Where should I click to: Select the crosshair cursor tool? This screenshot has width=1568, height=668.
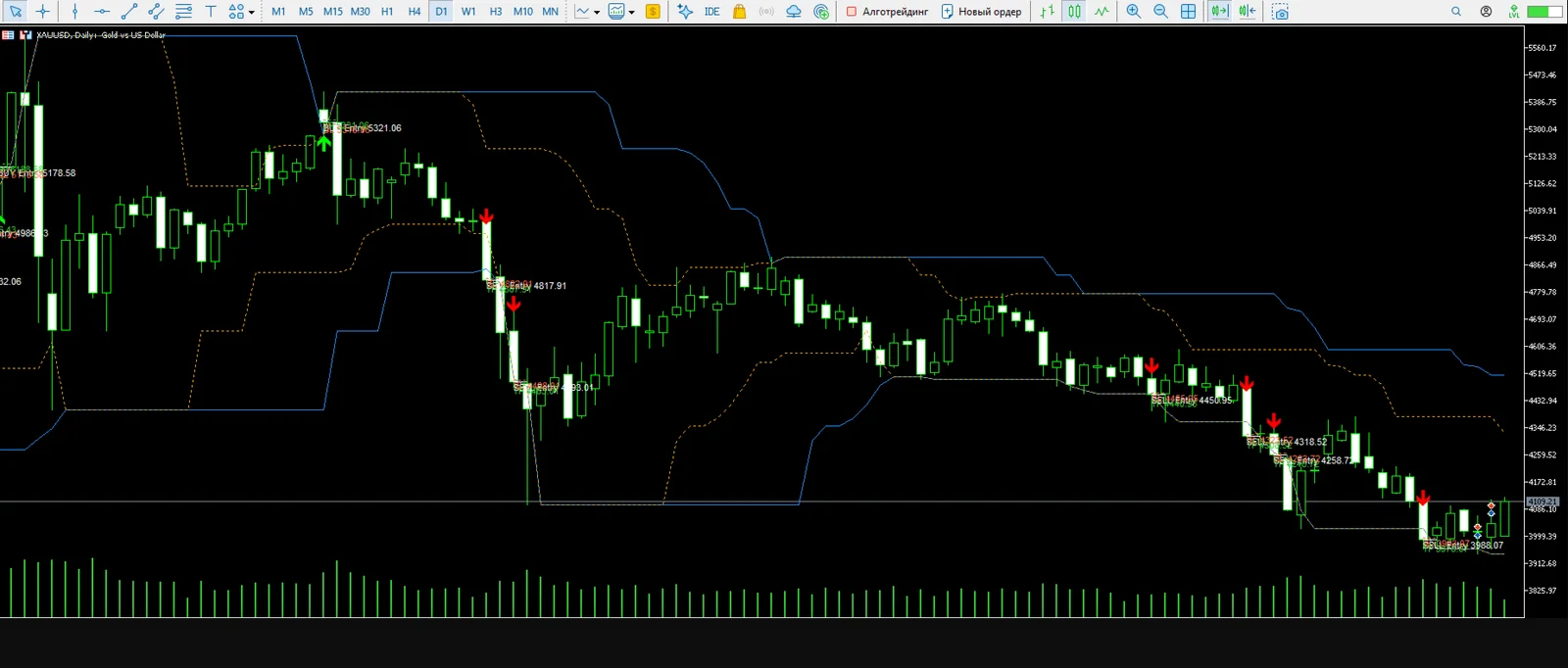(x=42, y=12)
